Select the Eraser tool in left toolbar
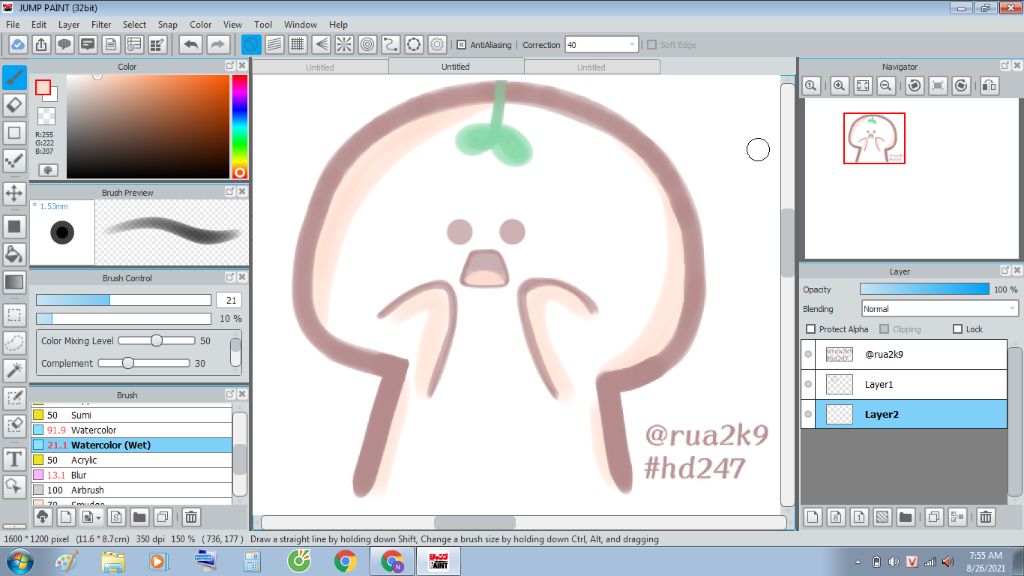 click(x=15, y=104)
